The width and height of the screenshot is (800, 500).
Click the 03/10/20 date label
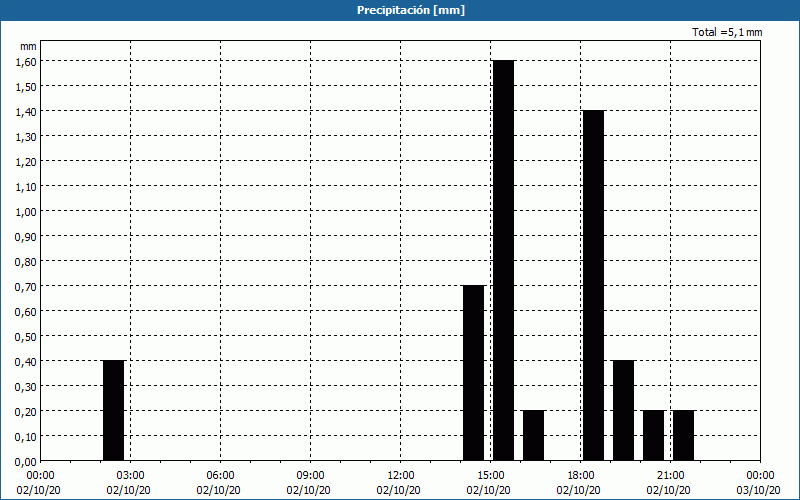click(x=758, y=490)
